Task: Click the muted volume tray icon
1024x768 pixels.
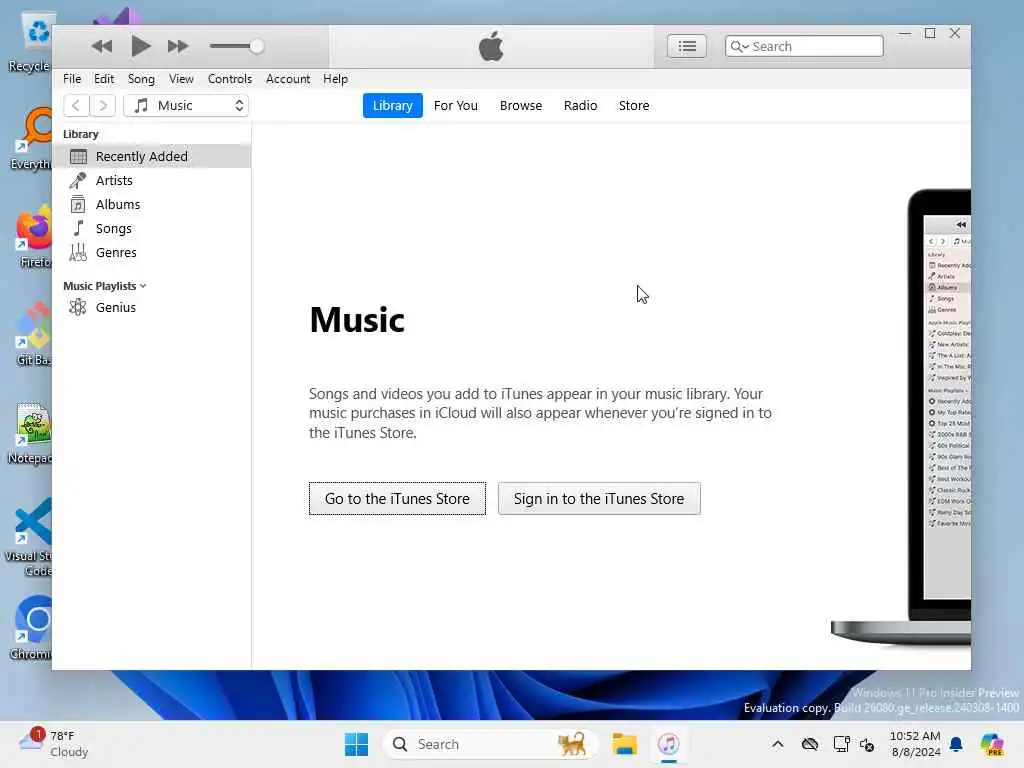Action: [x=867, y=744]
